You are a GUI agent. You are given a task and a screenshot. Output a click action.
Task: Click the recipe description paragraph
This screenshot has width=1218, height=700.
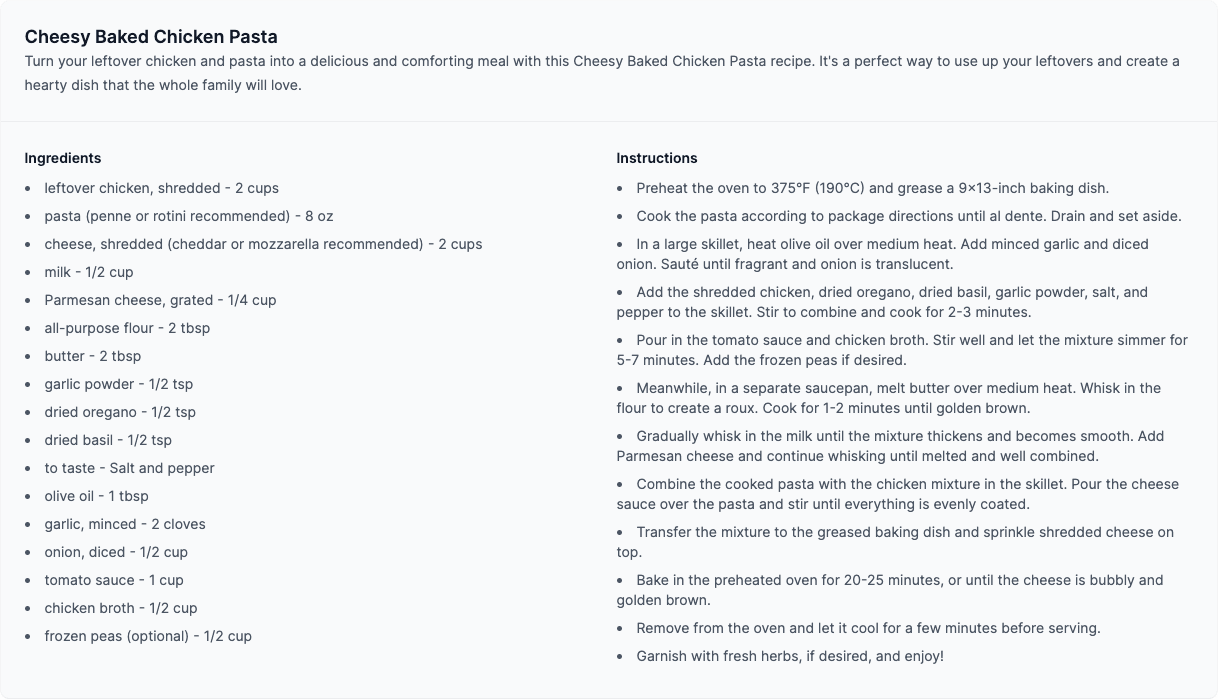602,73
